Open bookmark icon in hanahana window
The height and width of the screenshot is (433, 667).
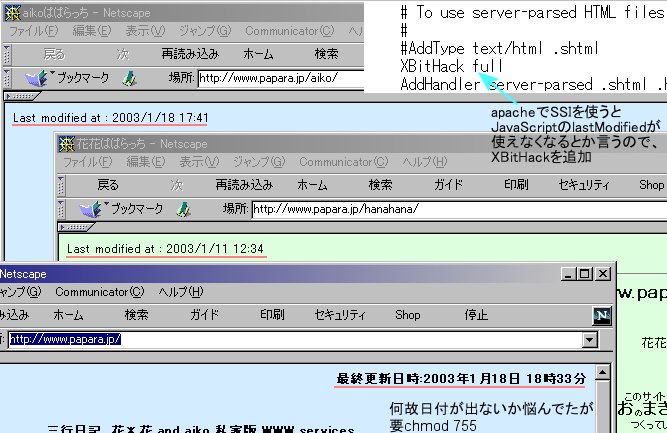click(x=91, y=209)
